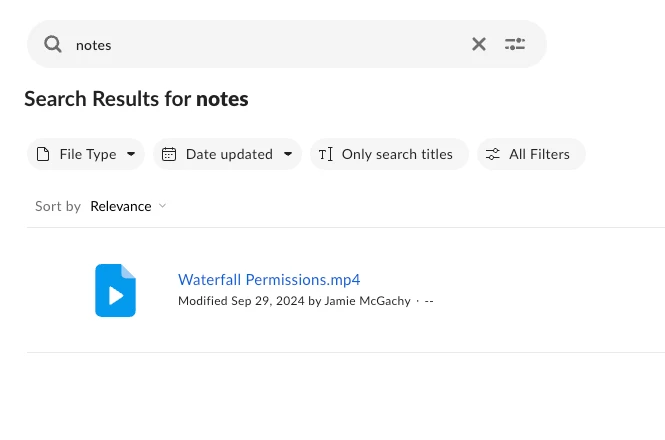Click the search field containing notes

click(x=260, y=44)
